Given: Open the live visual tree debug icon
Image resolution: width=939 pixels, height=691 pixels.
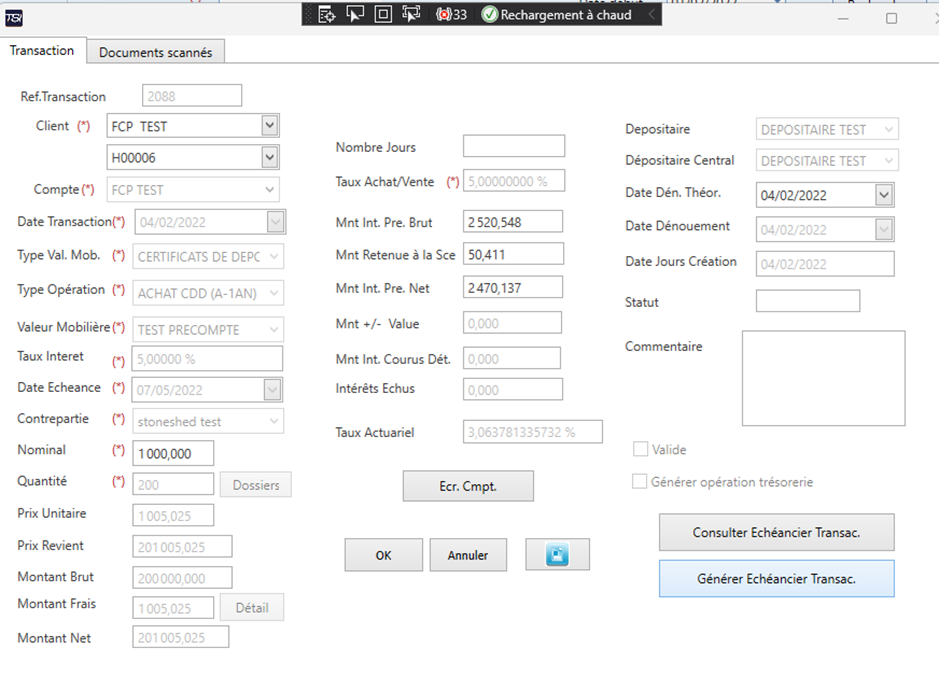Looking at the screenshot, I should point(326,14).
